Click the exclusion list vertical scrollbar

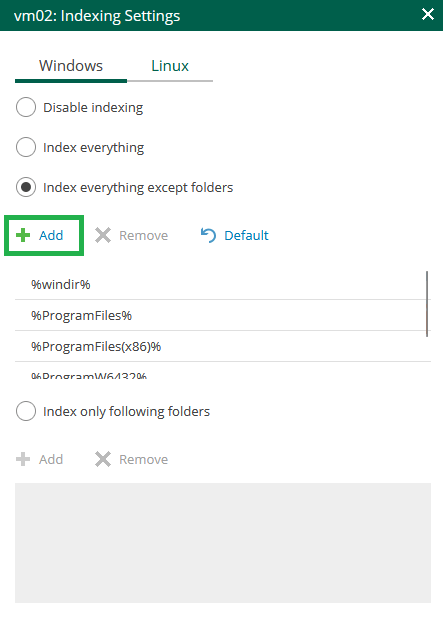click(427, 303)
